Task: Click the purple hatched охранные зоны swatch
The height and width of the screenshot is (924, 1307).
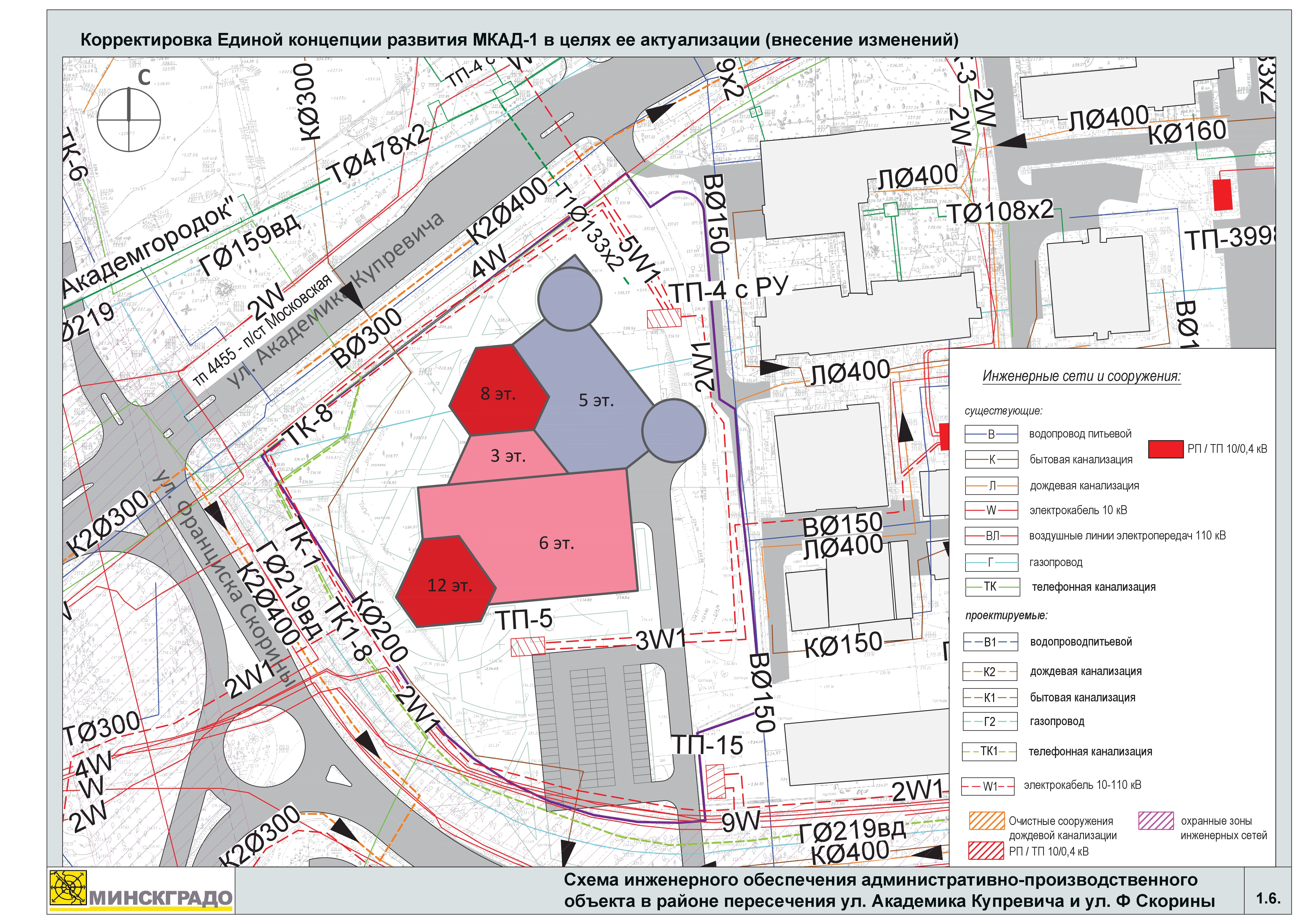Action: [x=1156, y=820]
